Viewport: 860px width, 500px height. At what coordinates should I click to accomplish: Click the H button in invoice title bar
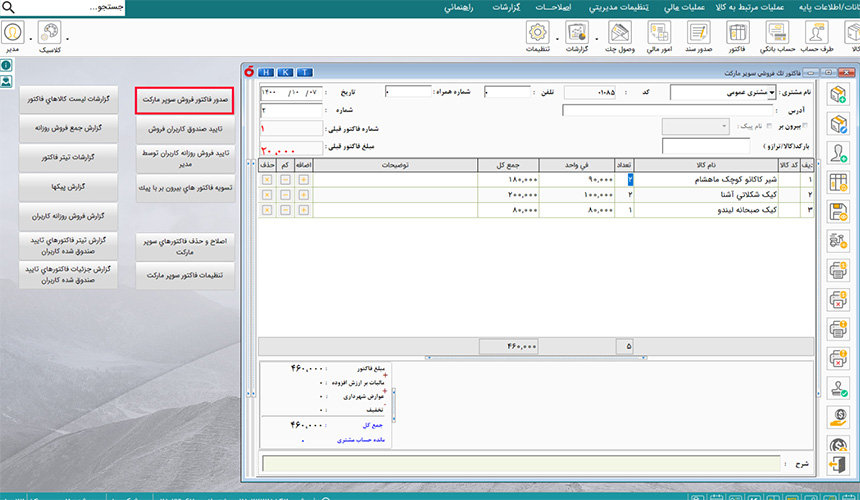266,72
